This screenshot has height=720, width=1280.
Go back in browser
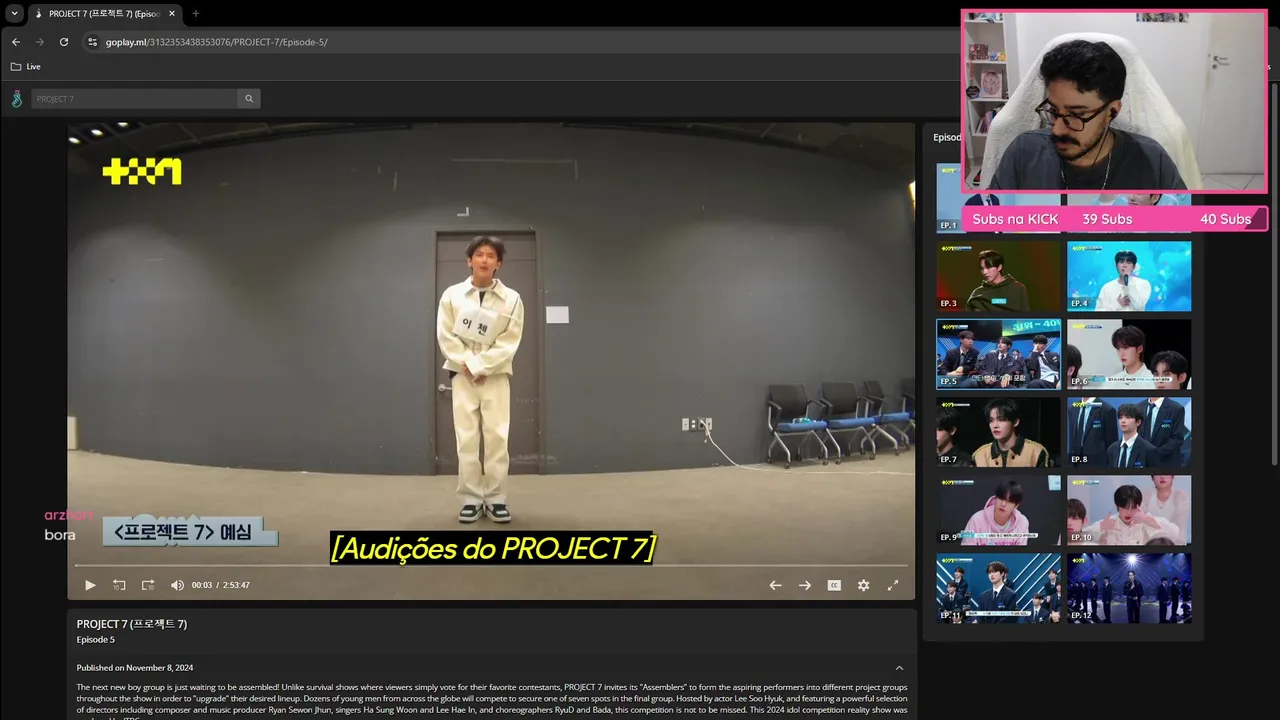click(x=16, y=42)
